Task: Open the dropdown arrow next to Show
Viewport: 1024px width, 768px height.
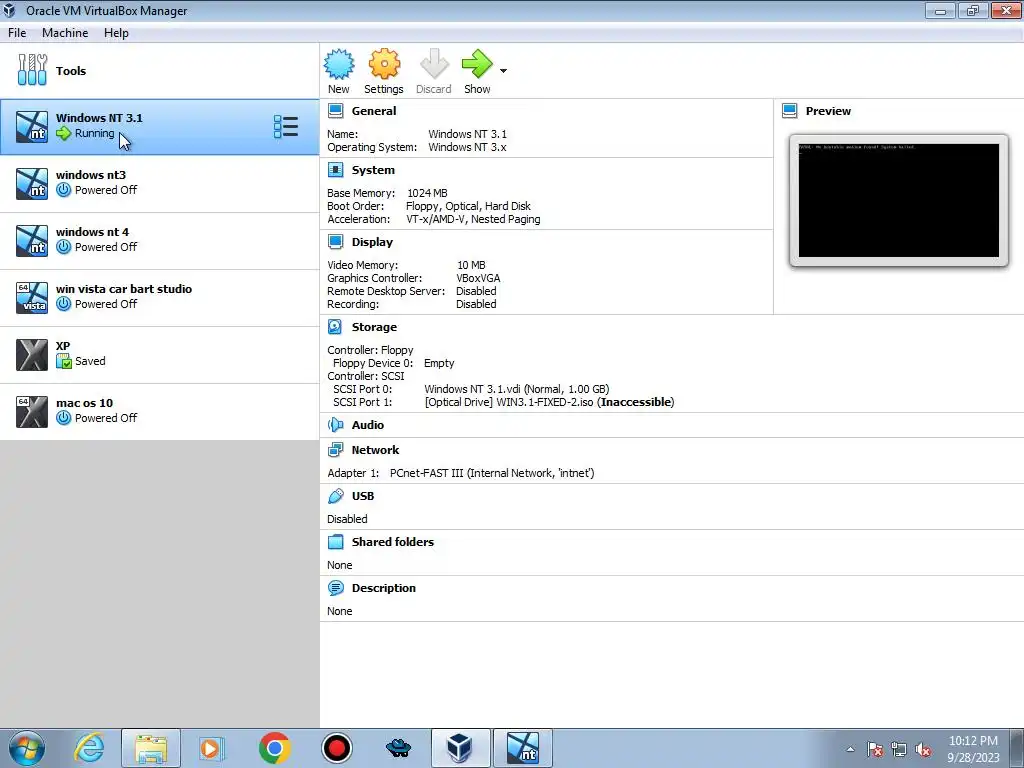Action: [503, 71]
